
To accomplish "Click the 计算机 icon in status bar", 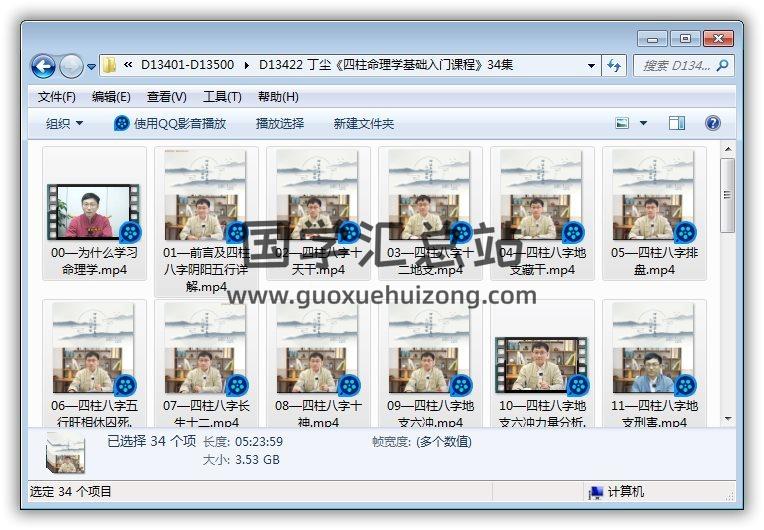I will 595,492.
